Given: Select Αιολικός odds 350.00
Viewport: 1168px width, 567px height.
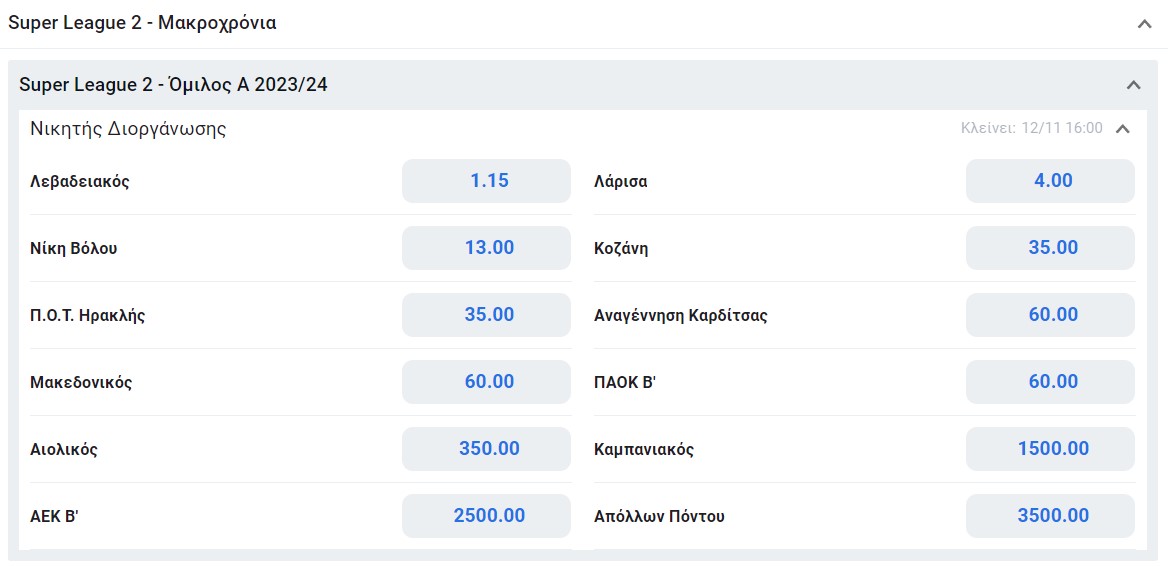Looking at the screenshot, I should coord(486,449).
